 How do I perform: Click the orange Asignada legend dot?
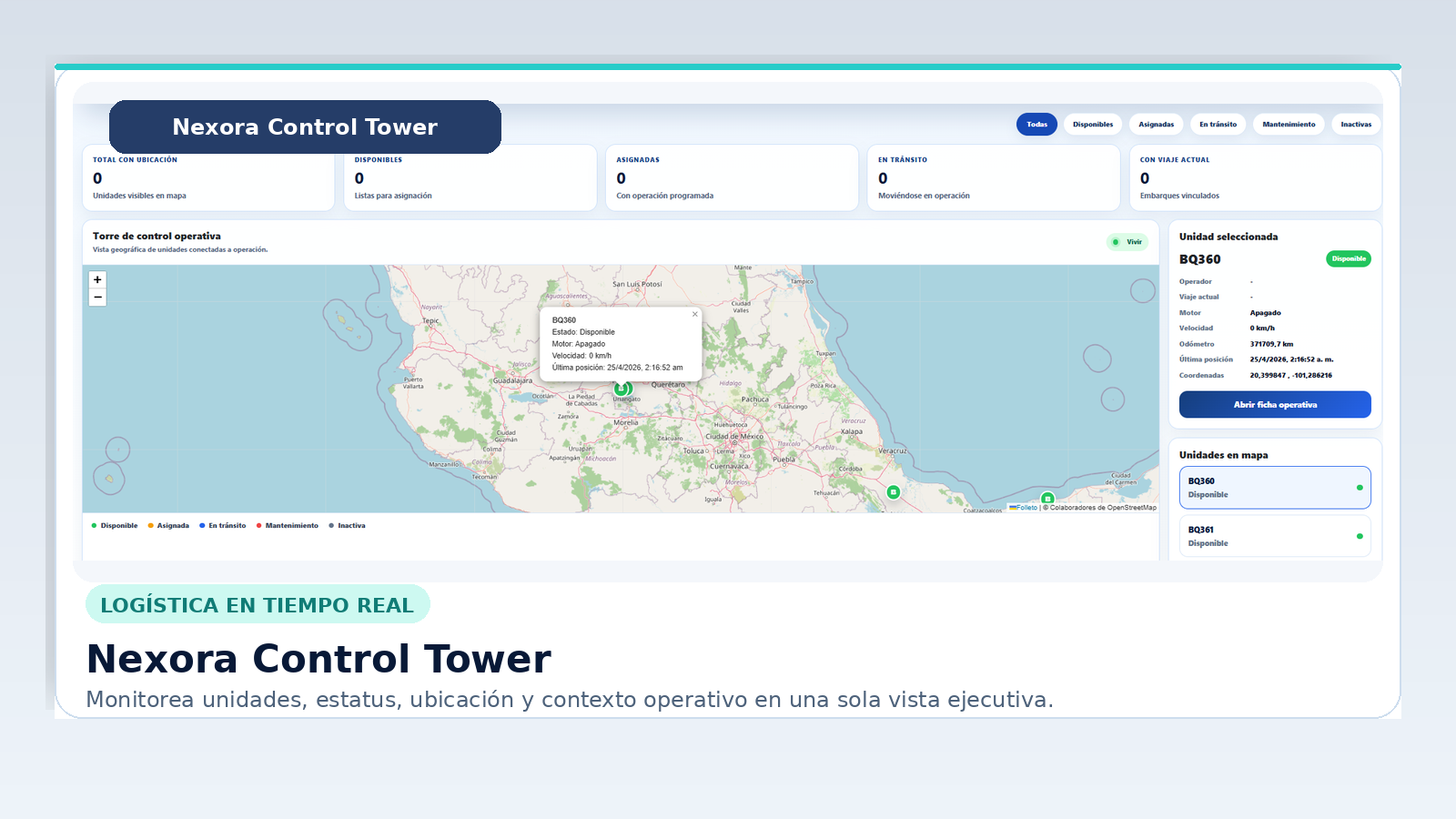pyautogui.click(x=150, y=526)
